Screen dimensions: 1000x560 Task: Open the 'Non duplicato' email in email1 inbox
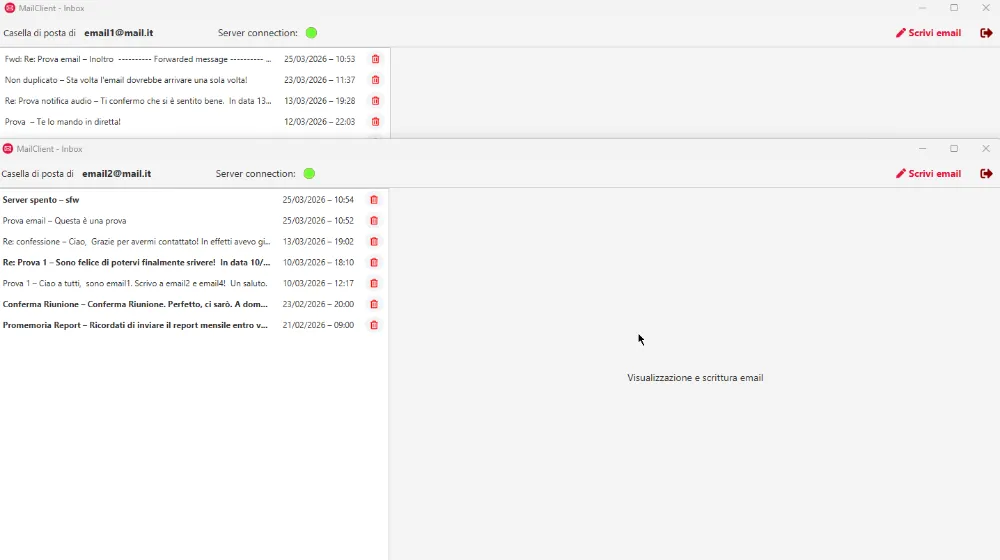(195, 80)
